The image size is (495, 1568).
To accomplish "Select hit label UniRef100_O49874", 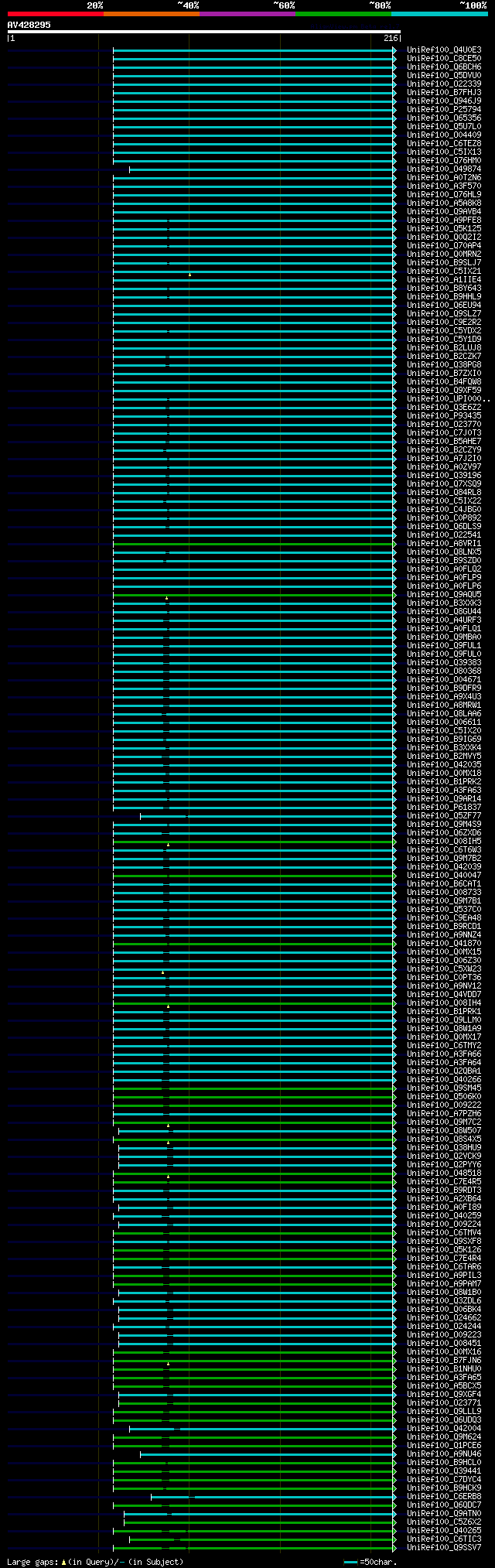I will click(x=444, y=169).
